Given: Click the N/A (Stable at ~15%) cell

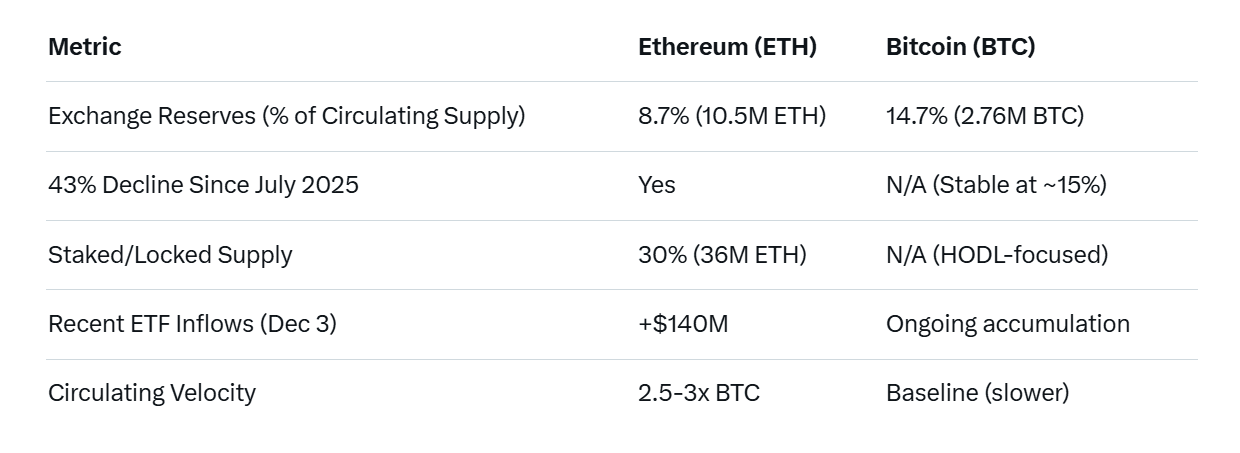Looking at the screenshot, I should (996, 185).
